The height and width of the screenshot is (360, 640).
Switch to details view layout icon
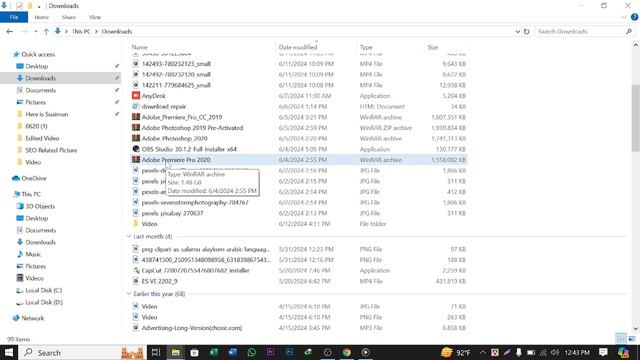[621, 338]
